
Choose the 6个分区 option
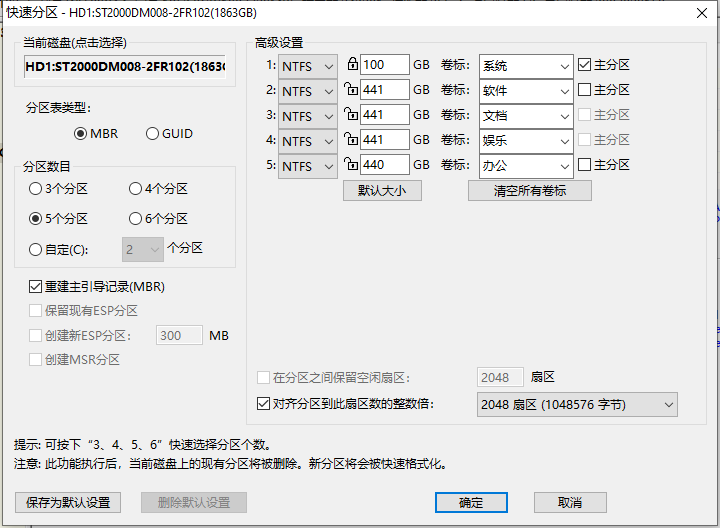pos(158,219)
